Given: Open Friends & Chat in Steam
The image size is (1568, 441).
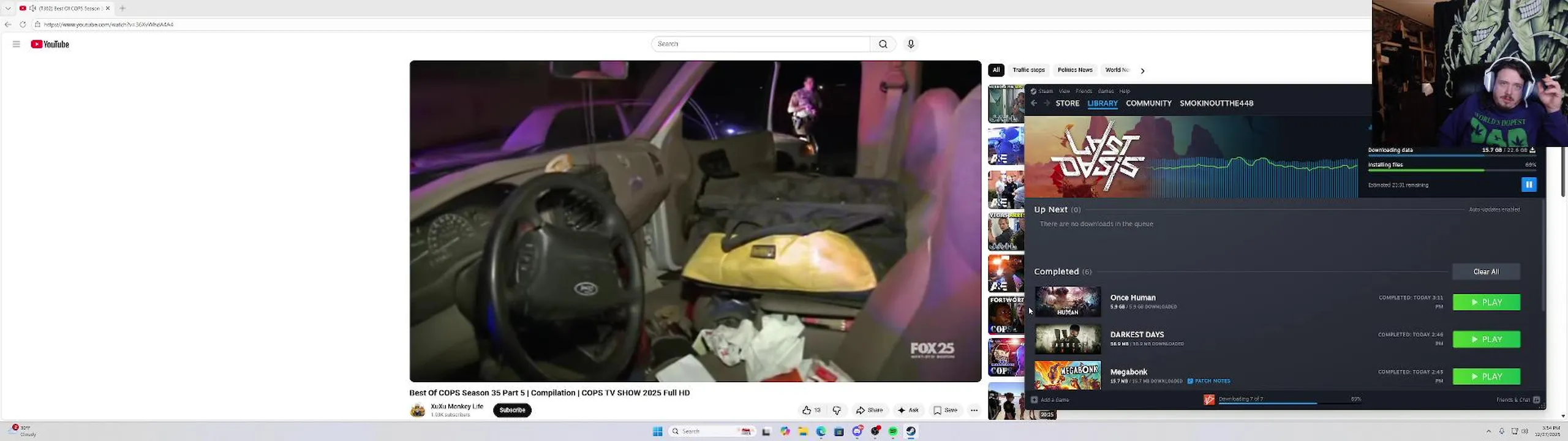Looking at the screenshot, I should point(1517,400).
